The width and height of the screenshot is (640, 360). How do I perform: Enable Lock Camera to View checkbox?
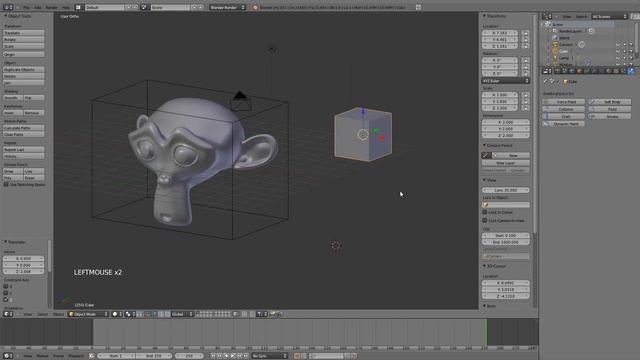485,220
